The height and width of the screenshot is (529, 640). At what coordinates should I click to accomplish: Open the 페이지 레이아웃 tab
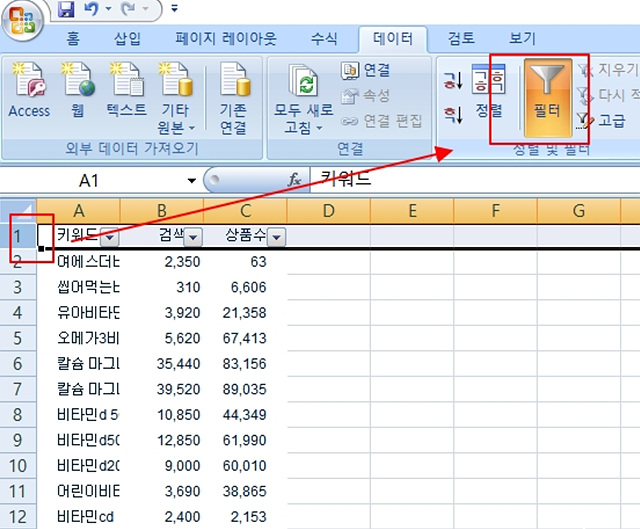(x=226, y=39)
